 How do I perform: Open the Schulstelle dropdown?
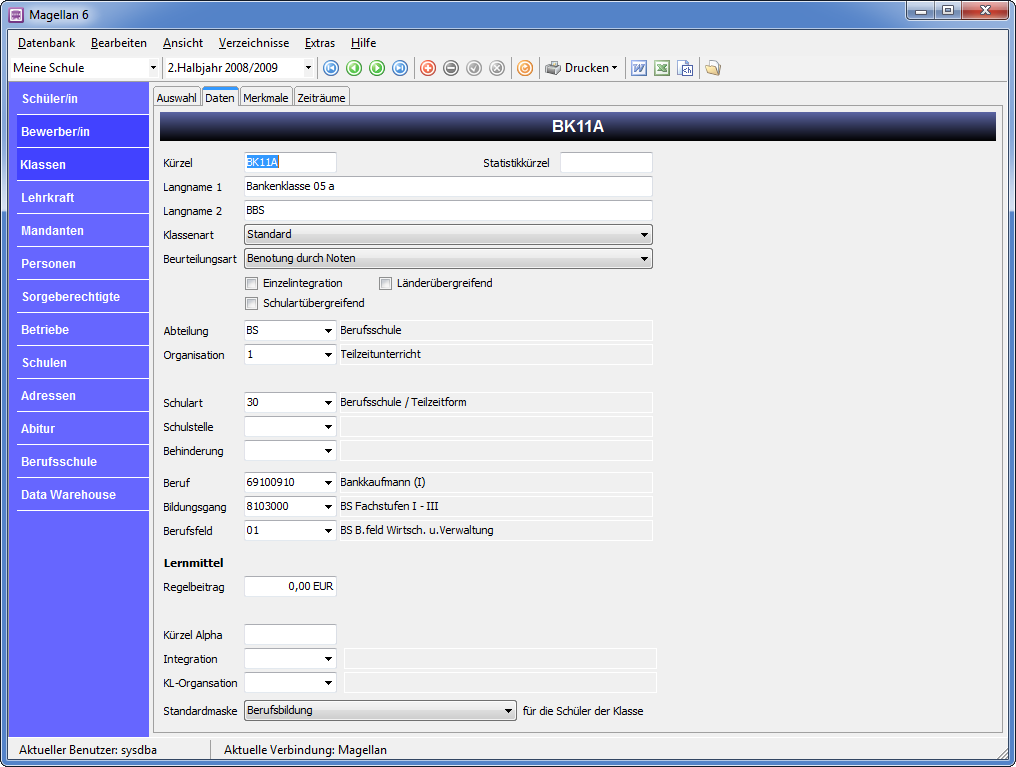point(329,427)
